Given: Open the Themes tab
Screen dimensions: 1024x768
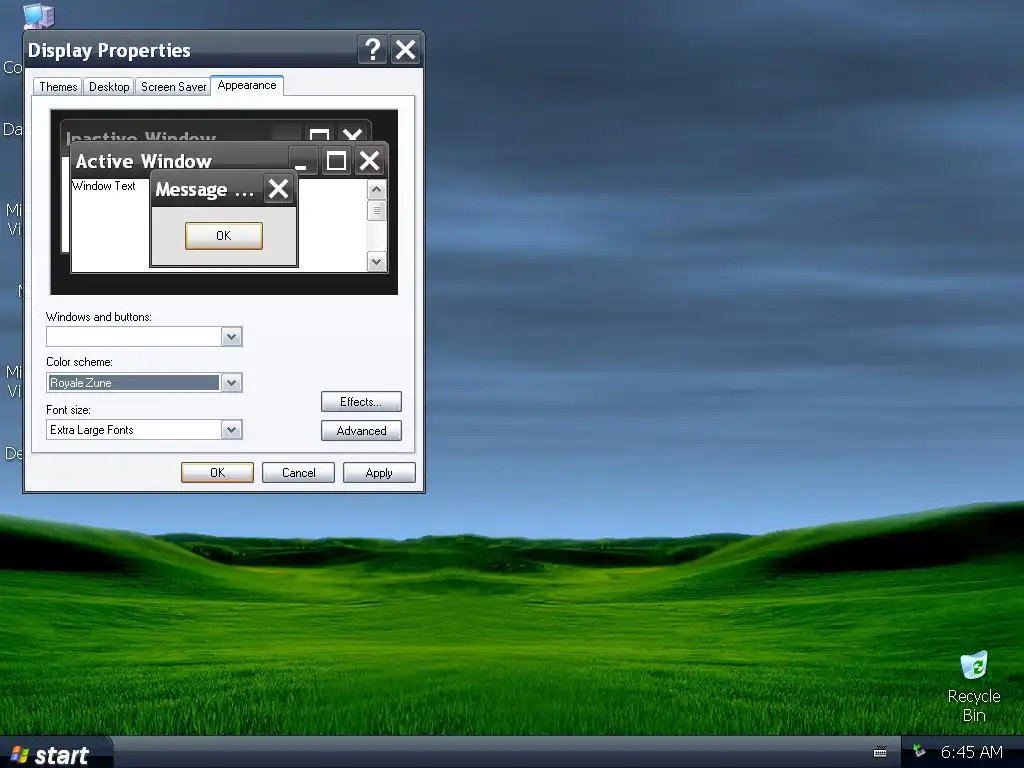Looking at the screenshot, I should (58, 87).
